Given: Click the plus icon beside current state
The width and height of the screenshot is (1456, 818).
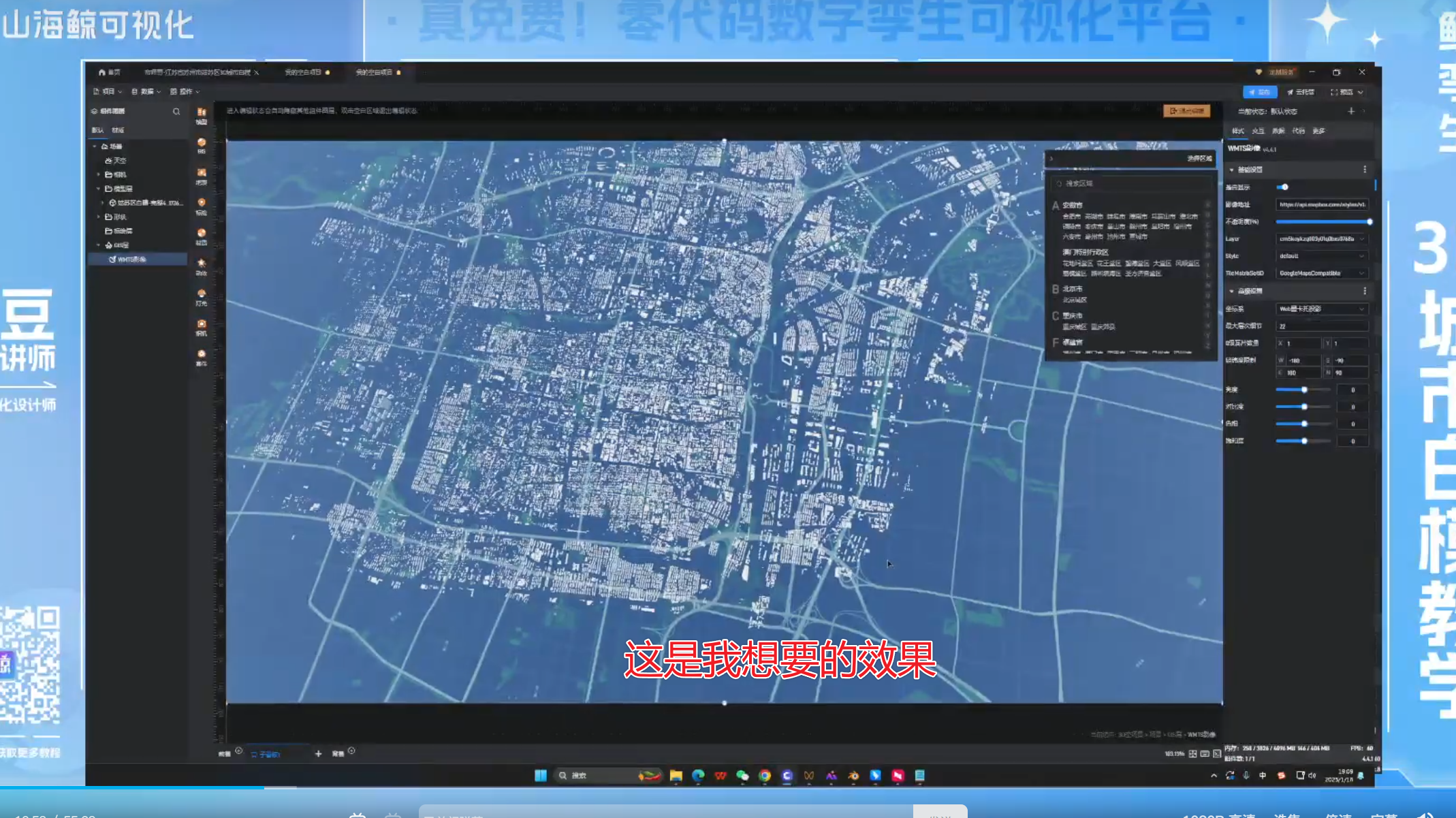Looking at the screenshot, I should pyautogui.click(x=1351, y=111).
